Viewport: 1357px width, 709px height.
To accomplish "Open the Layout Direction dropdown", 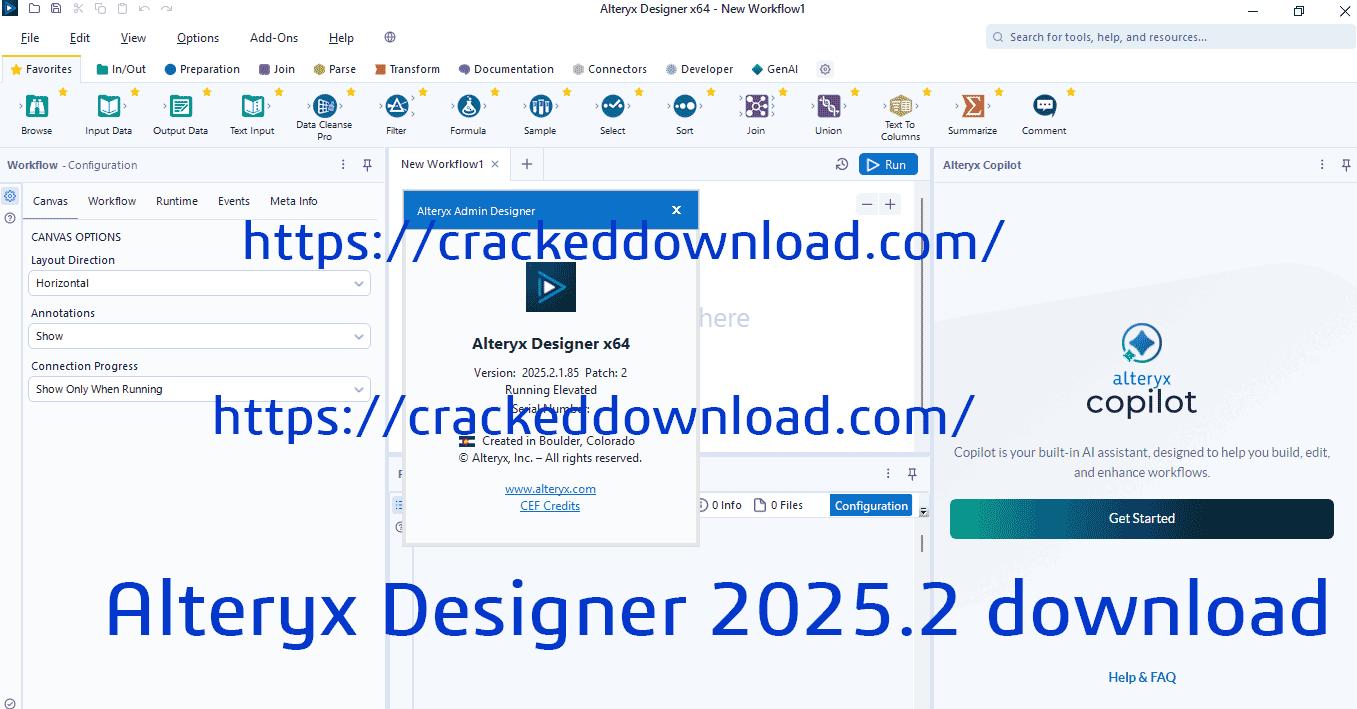I will point(199,284).
